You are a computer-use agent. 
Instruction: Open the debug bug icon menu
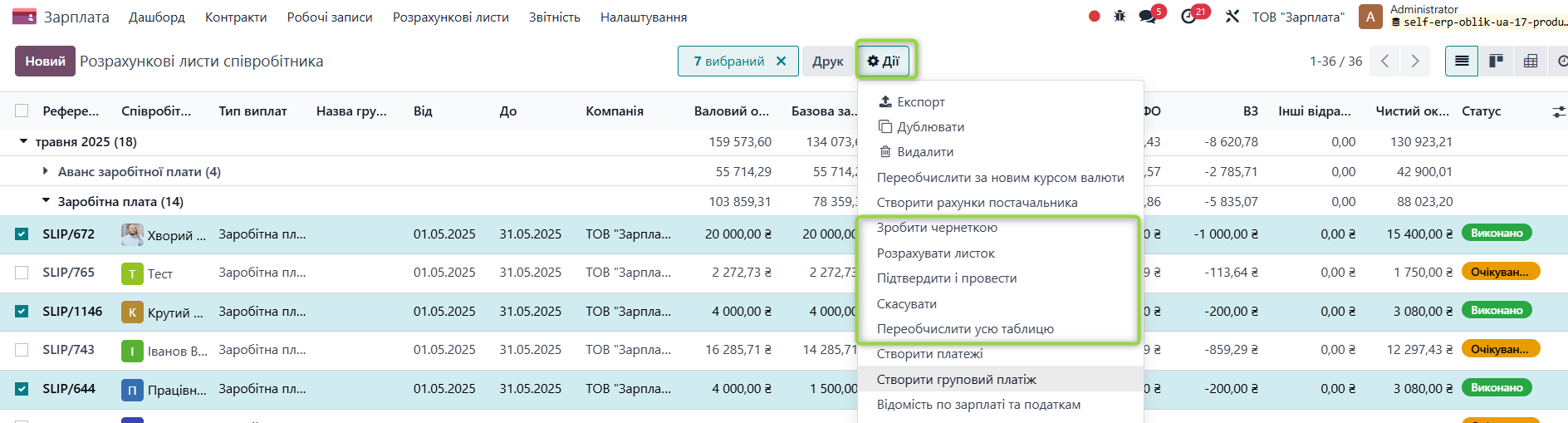(1120, 17)
